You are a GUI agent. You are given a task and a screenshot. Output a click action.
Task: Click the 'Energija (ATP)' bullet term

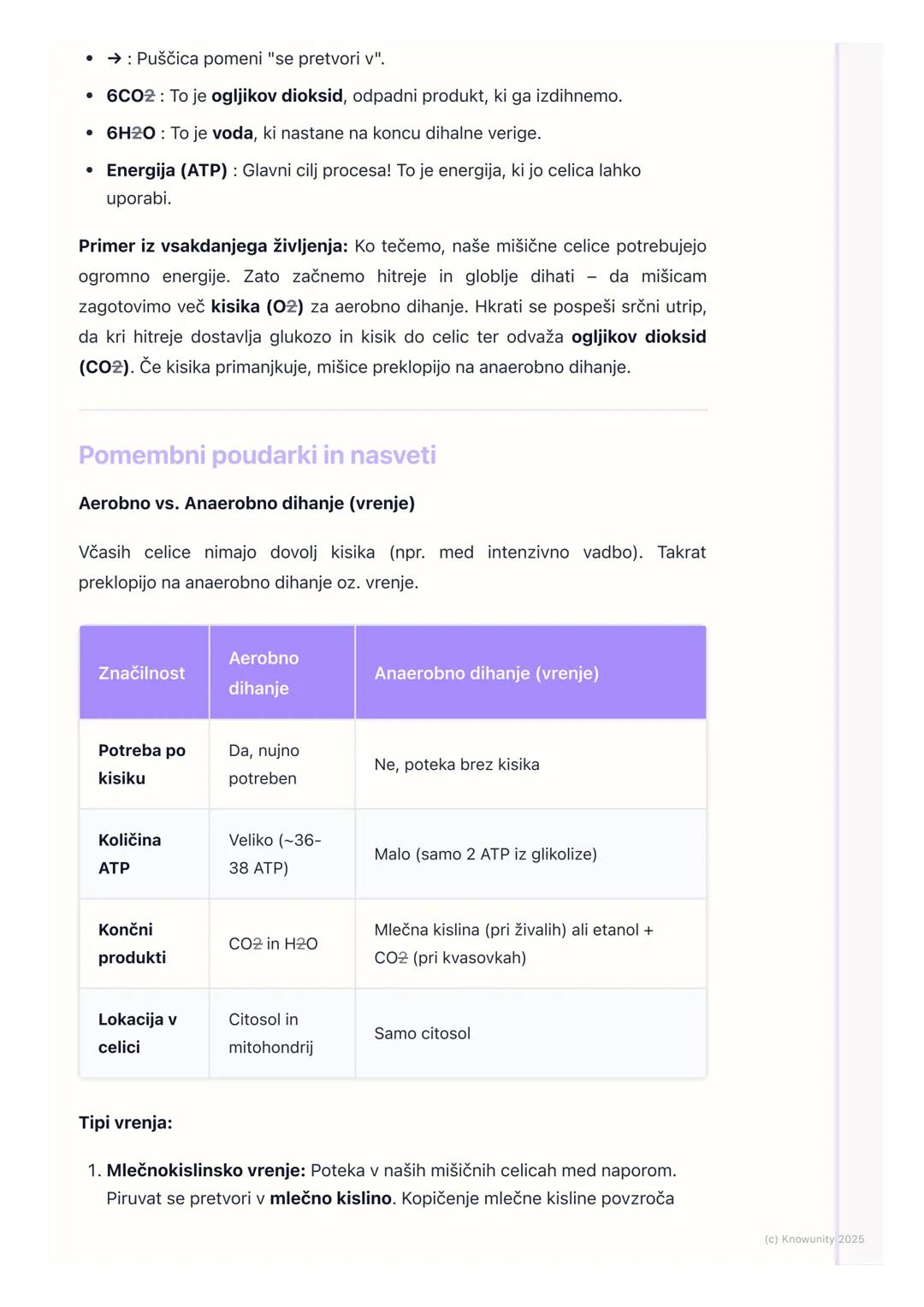(167, 170)
